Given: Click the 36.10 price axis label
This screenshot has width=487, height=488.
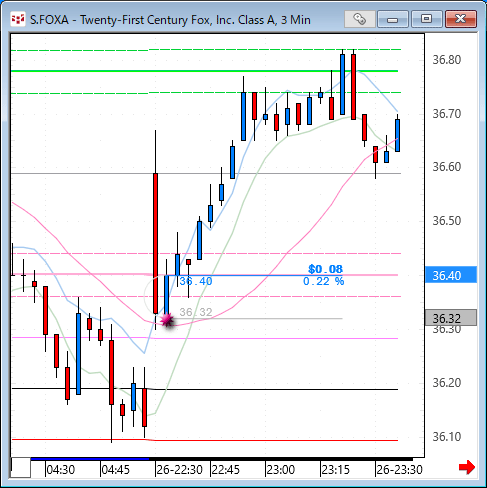Looking at the screenshot, I should pyautogui.click(x=447, y=437).
